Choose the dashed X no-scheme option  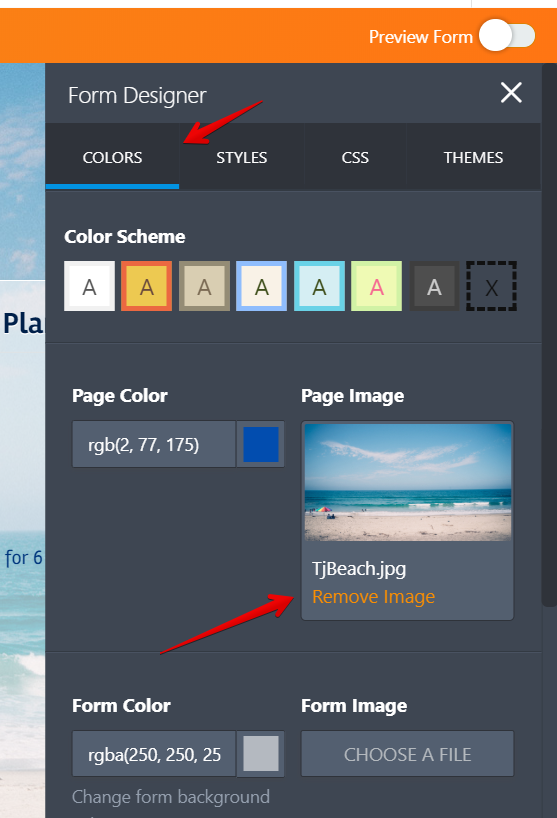point(491,286)
